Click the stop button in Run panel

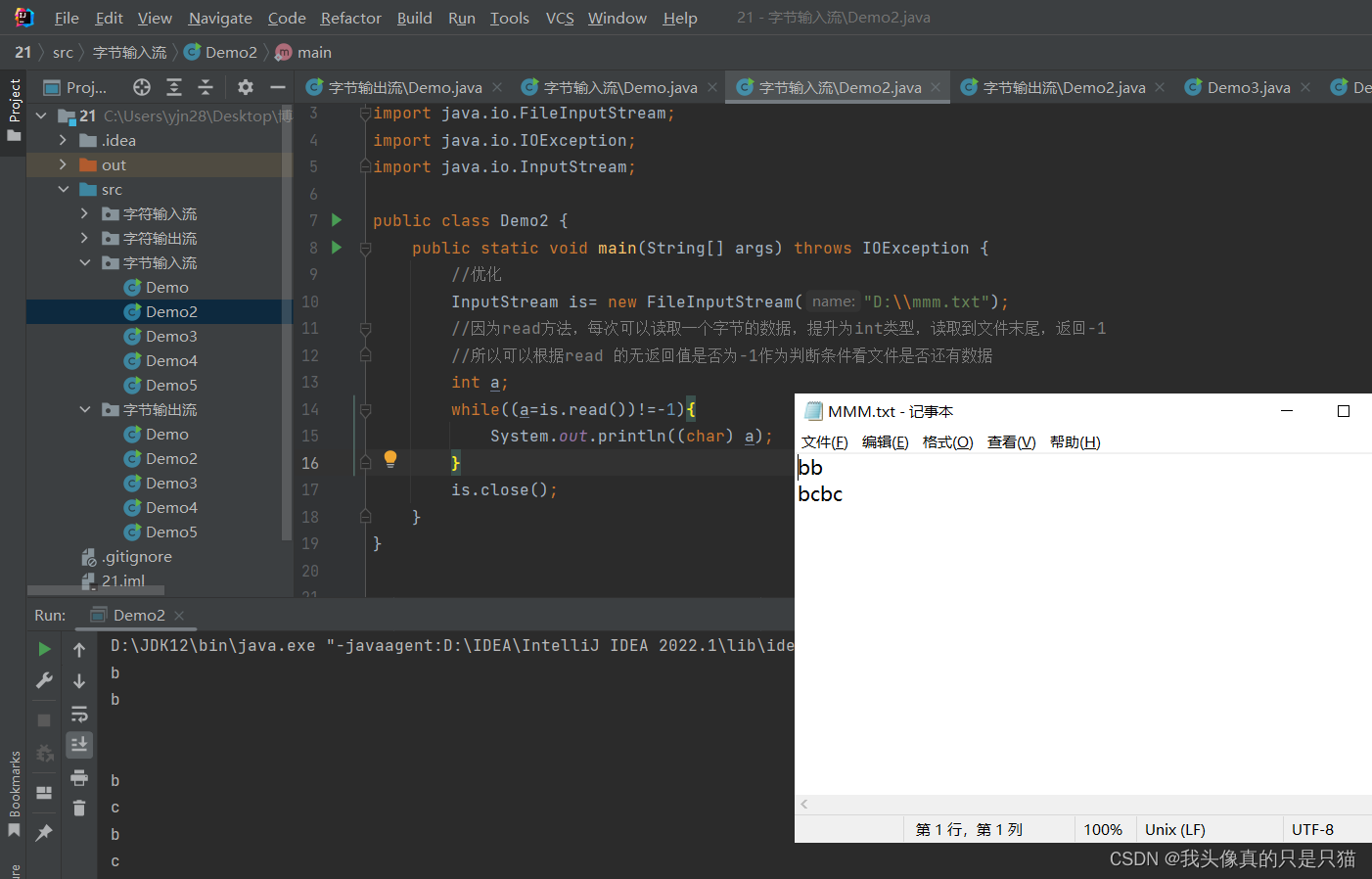44,719
